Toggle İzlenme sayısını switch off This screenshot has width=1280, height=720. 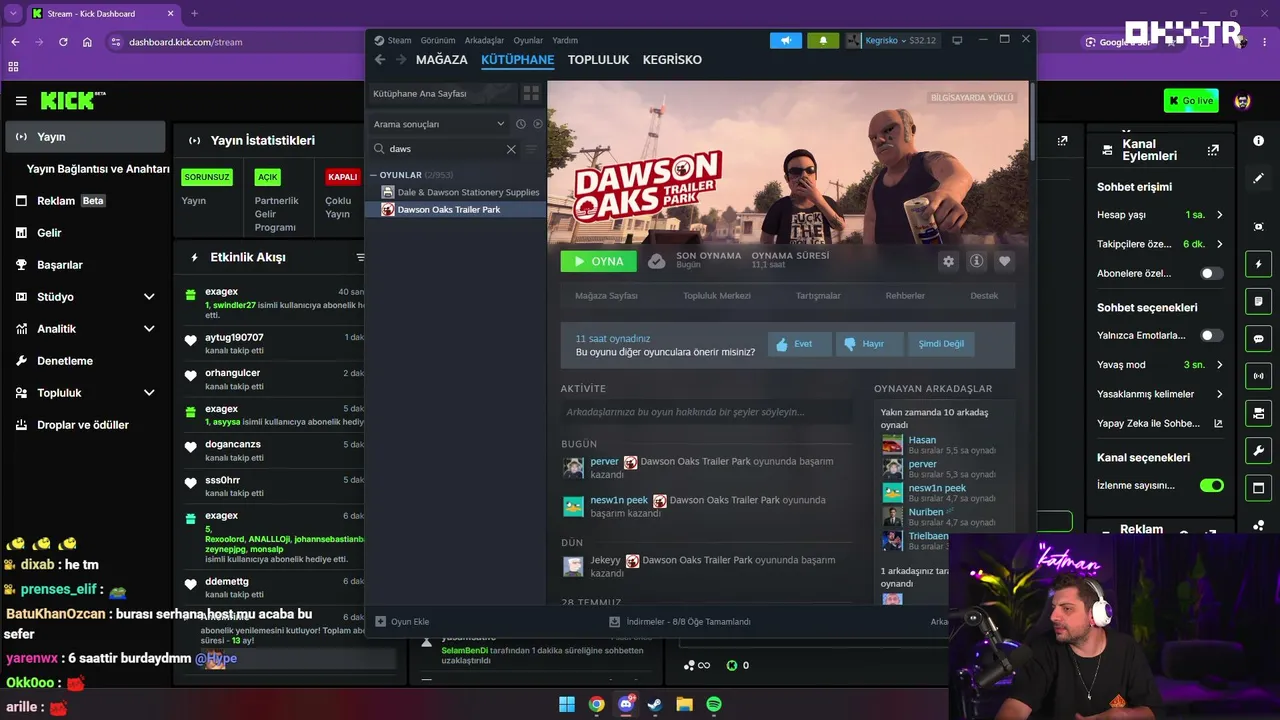1212,485
